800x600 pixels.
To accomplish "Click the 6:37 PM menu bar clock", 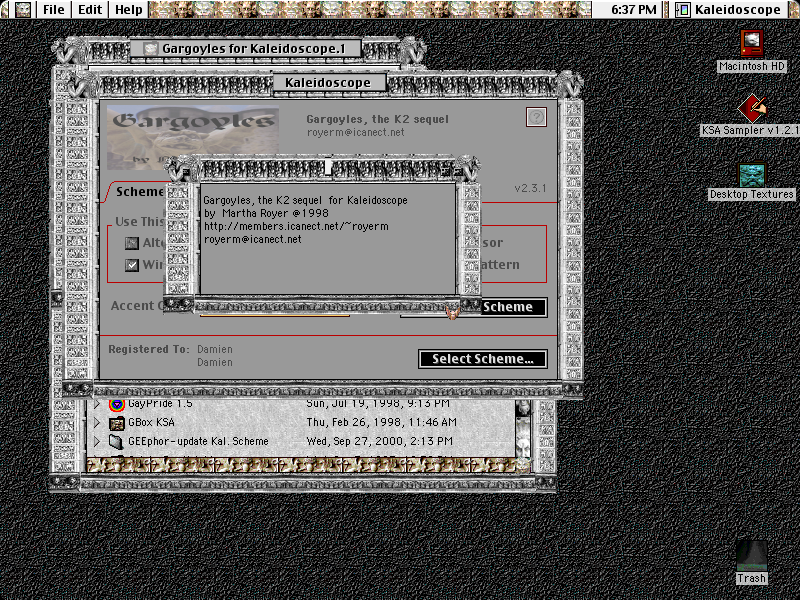I will tap(634, 9).
